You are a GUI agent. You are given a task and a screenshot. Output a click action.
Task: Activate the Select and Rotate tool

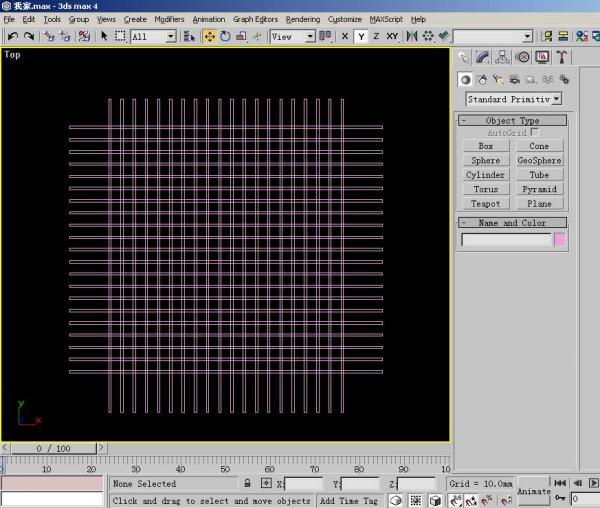[x=225, y=36]
